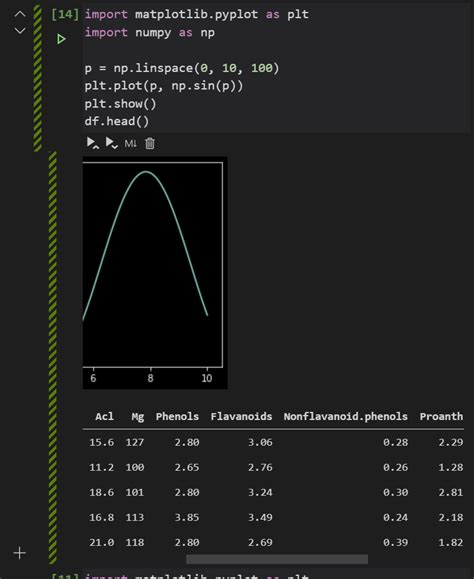Click the [14] execution count label
Image resolution: width=474 pixels, height=579 pixels.
tap(65, 14)
